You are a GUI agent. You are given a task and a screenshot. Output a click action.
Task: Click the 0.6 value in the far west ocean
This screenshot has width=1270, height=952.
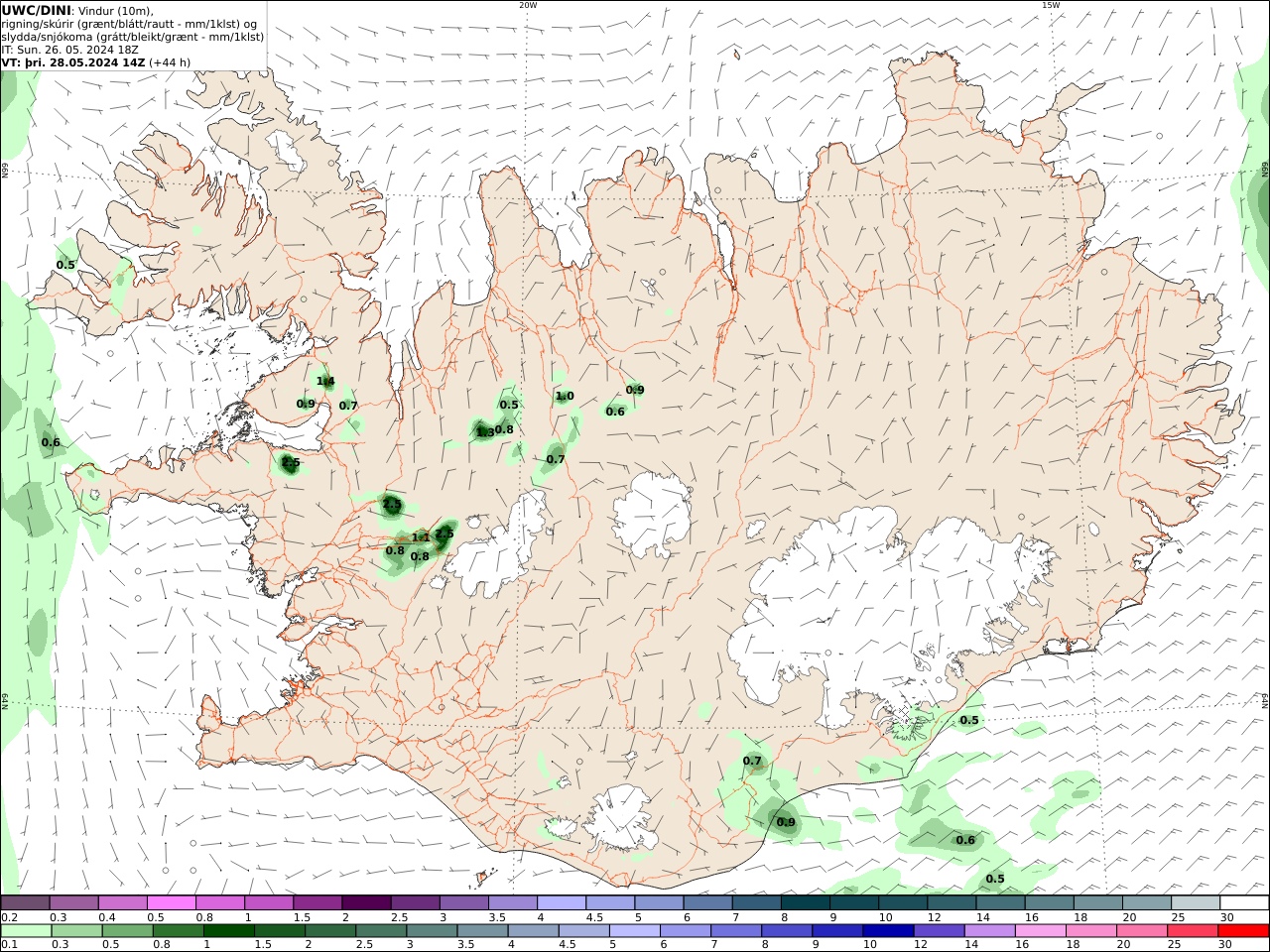(x=51, y=443)
